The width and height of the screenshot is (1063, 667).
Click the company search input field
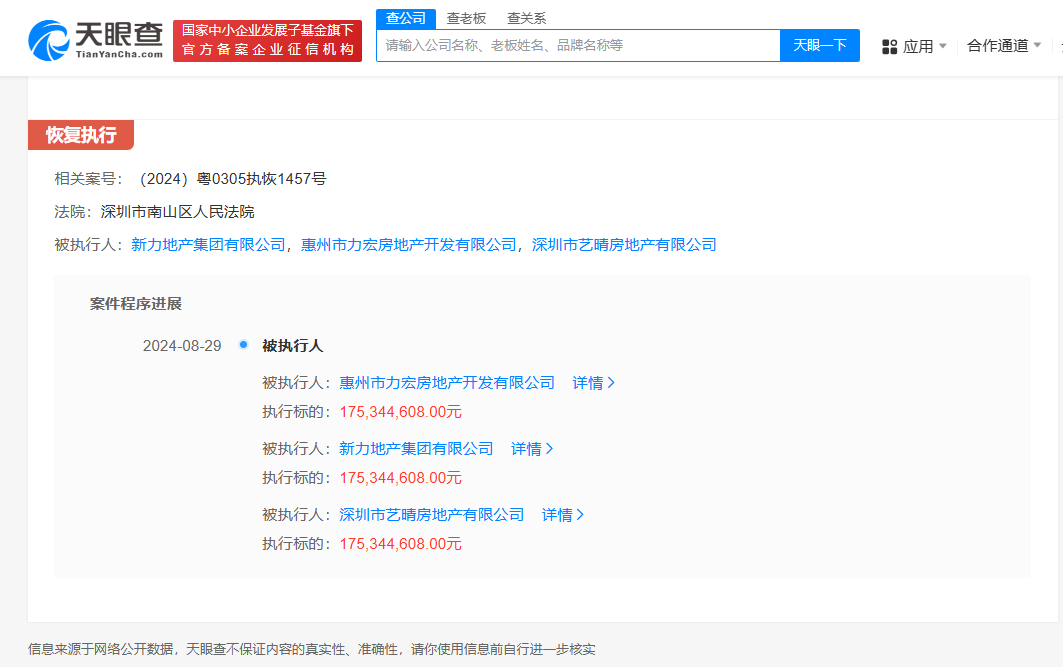coord(575,46)
